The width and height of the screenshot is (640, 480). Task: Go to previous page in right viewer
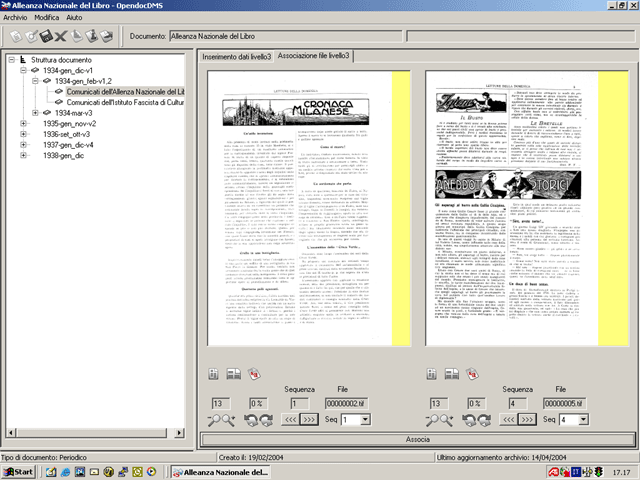tap(509, 419)
